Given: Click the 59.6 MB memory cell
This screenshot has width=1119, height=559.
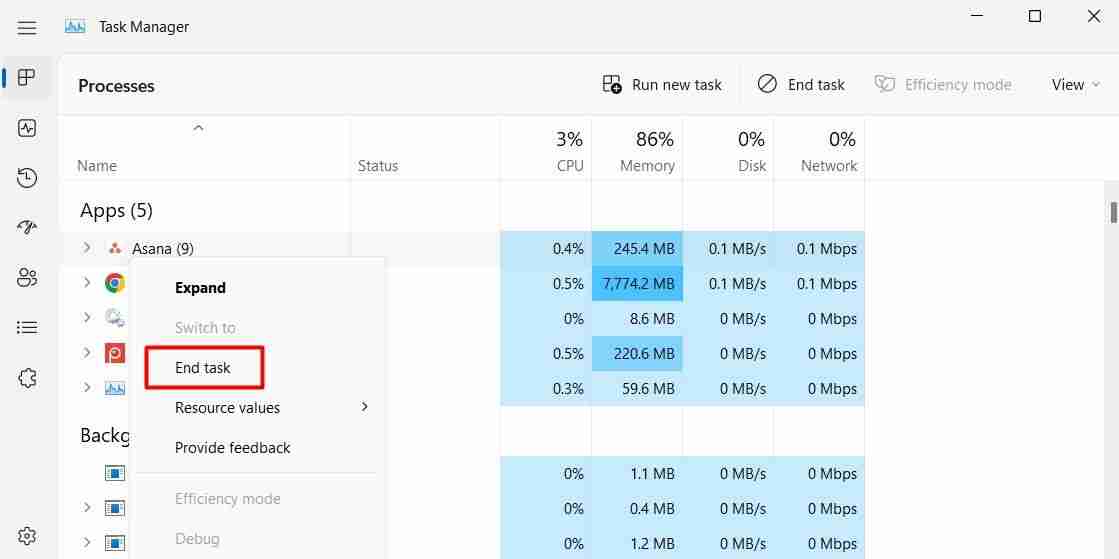Looking at the screenshot, I should 637,388.
